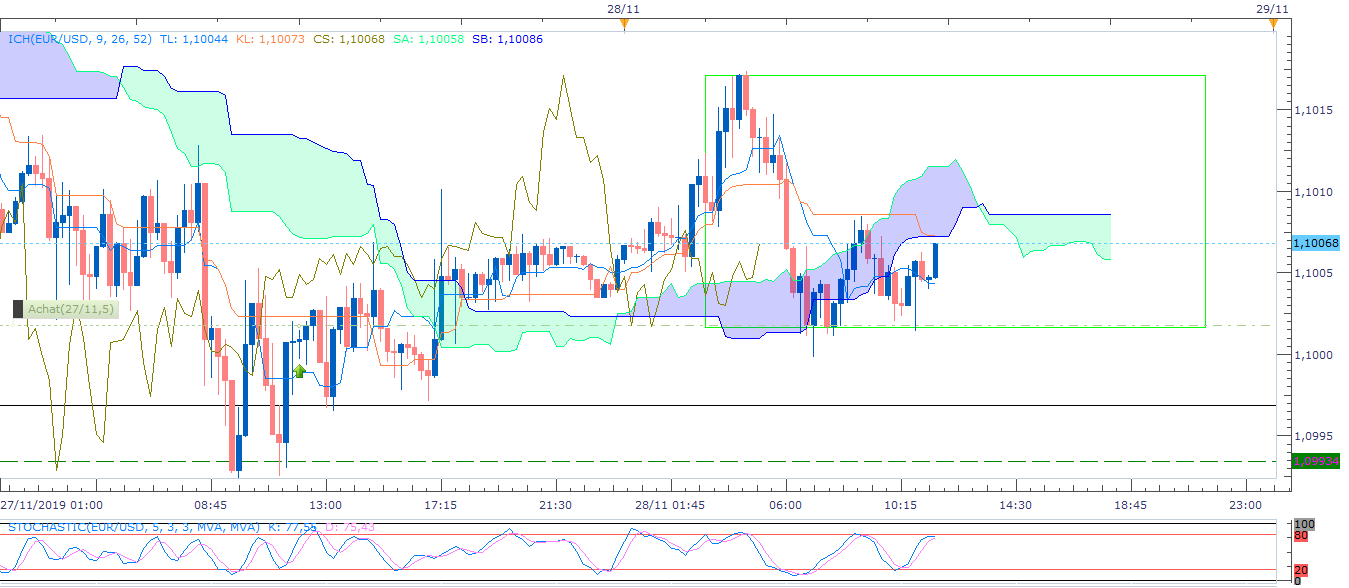
Task: Click the 28/11 01:45 time label
Action: [x=670, y=505]
